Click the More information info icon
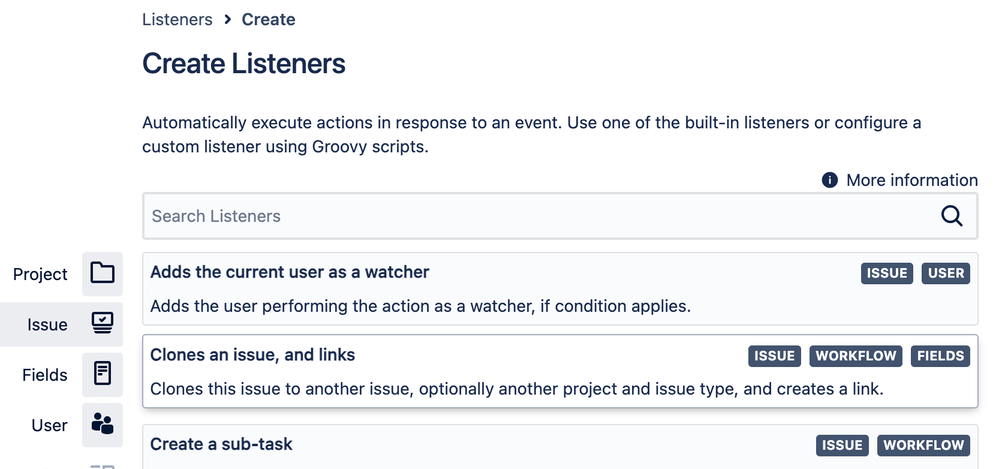This screenshot has height=469, width=999. tap(829, 180)
